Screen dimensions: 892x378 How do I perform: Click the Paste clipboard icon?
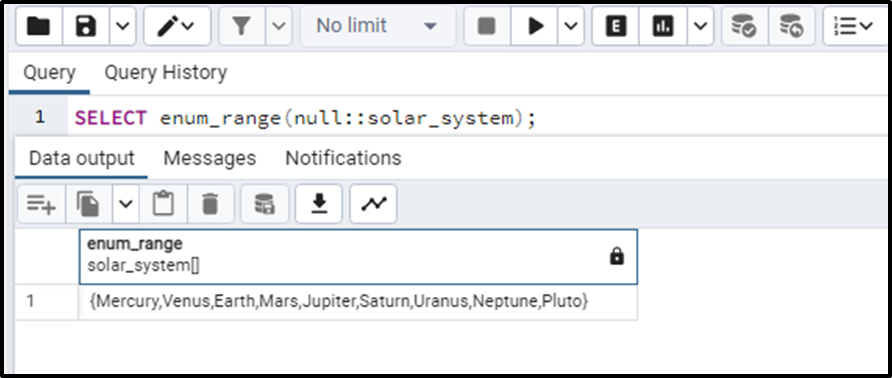(x=163, y=204)
